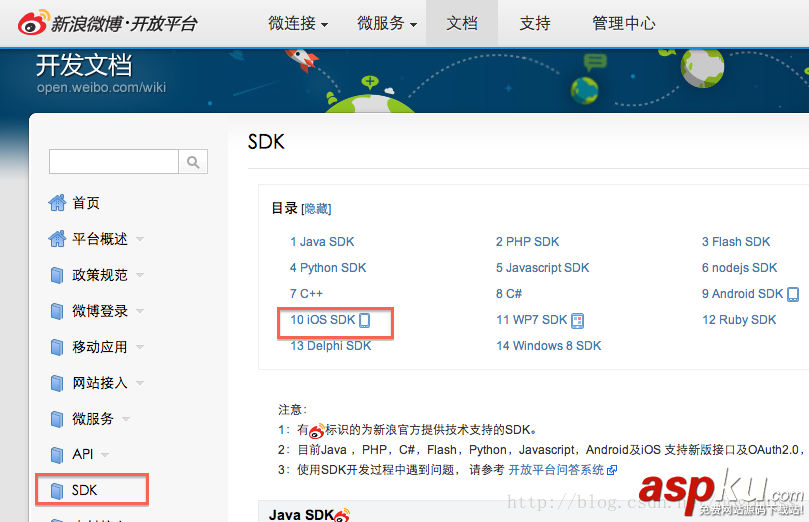This screenshot has height=522, width=809.
Task: Open the 管理中心 navigation tab
Action: (623, 23)
